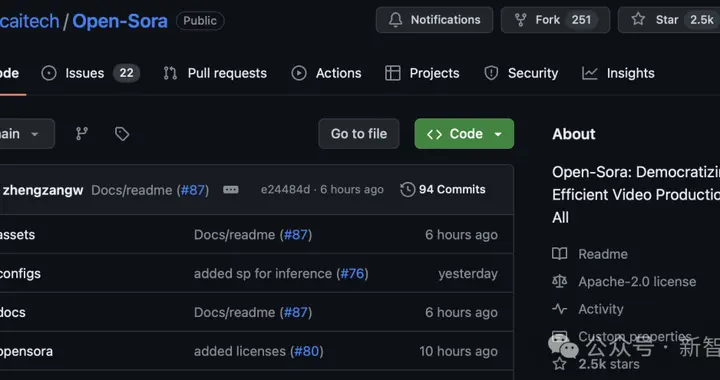Viewport: 720px width, 380px height.
Task: Open contributor zhengzangw profile link
Action: [x=43, y=190]
